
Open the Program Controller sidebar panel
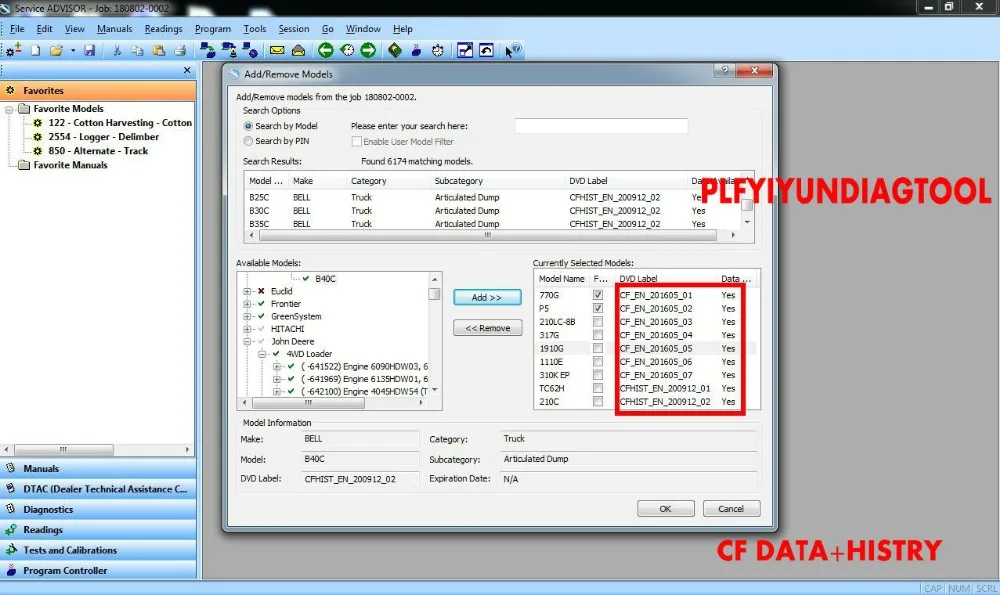pos(98,571)
